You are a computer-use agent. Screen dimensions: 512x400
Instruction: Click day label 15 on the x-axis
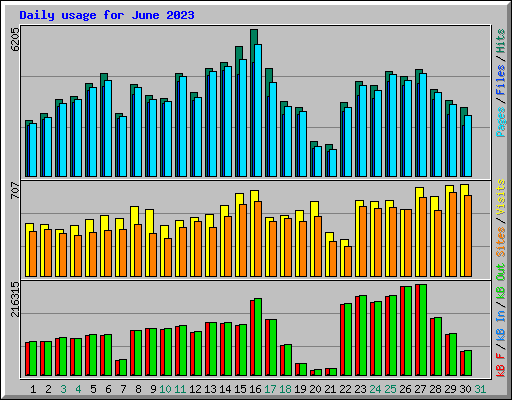(240, 389)
